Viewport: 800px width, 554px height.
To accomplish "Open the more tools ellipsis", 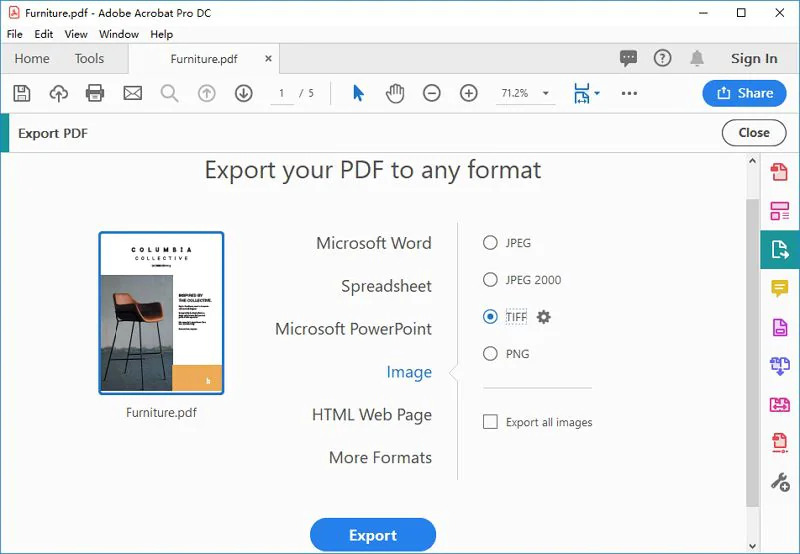I will 629,93.
